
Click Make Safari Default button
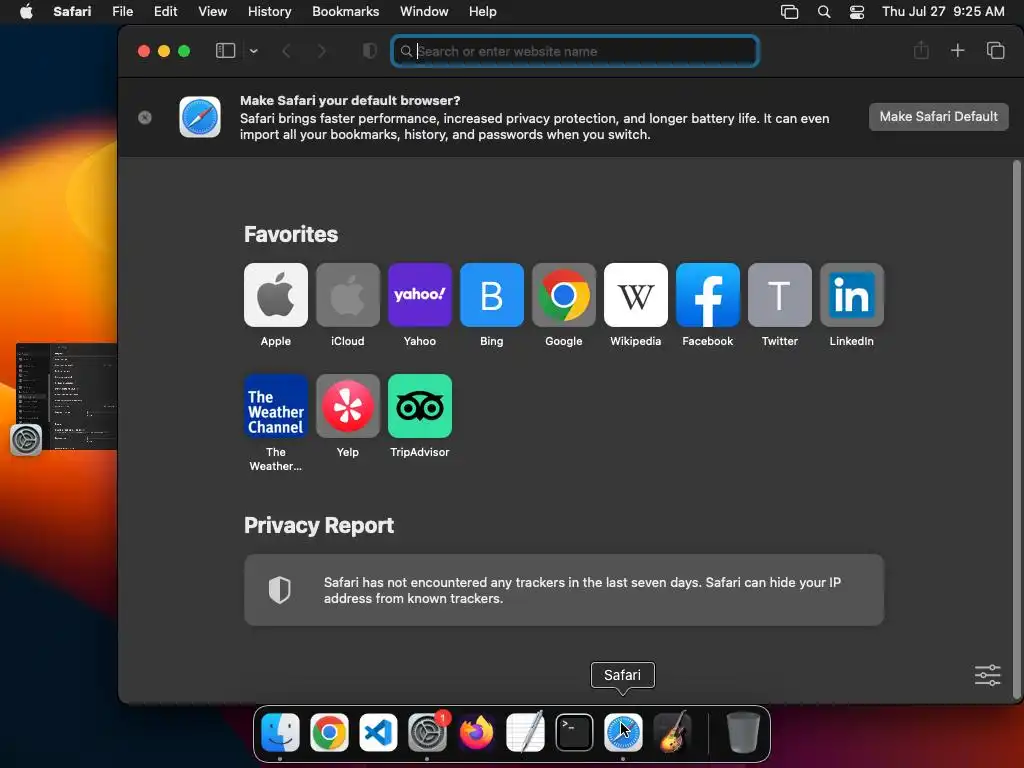click(x=938, y=116)
